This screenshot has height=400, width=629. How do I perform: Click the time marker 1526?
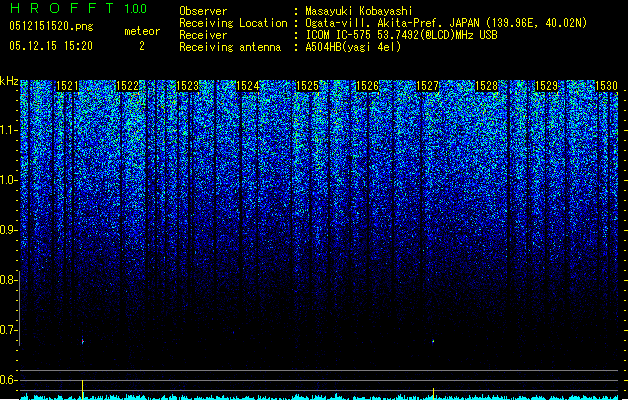tap(367, 86)
